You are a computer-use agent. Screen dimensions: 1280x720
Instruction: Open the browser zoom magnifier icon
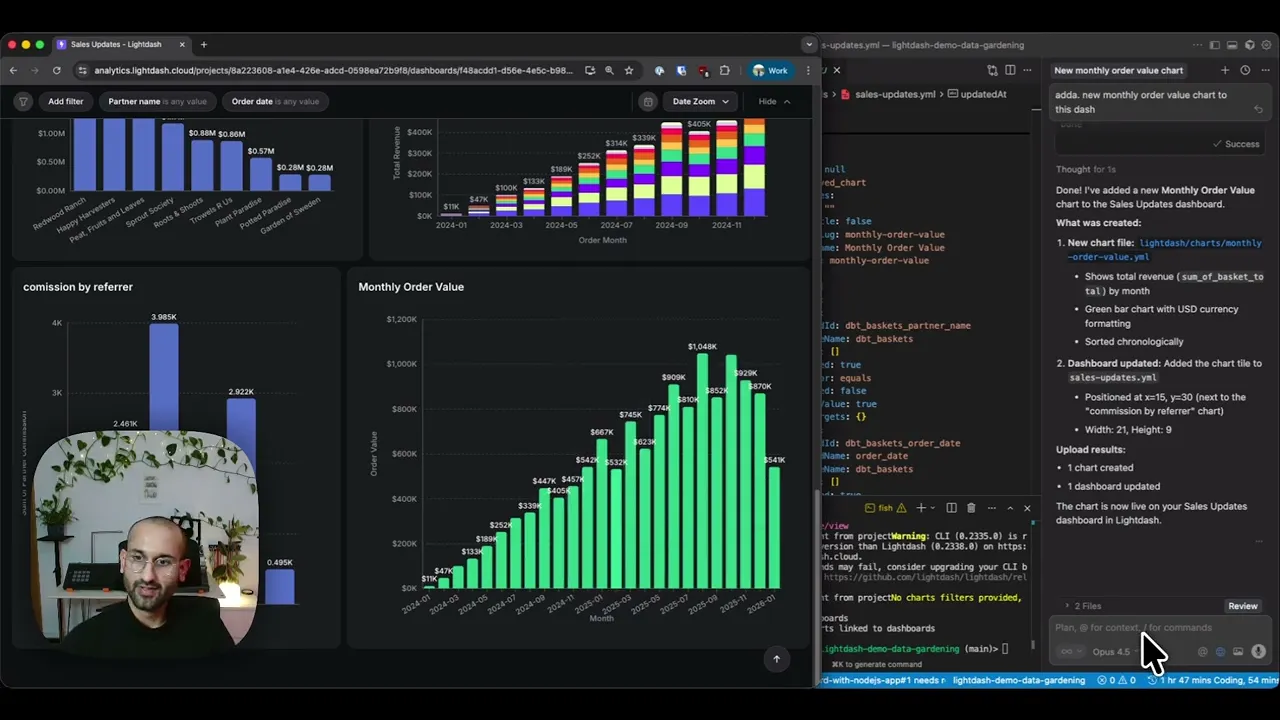609,71
